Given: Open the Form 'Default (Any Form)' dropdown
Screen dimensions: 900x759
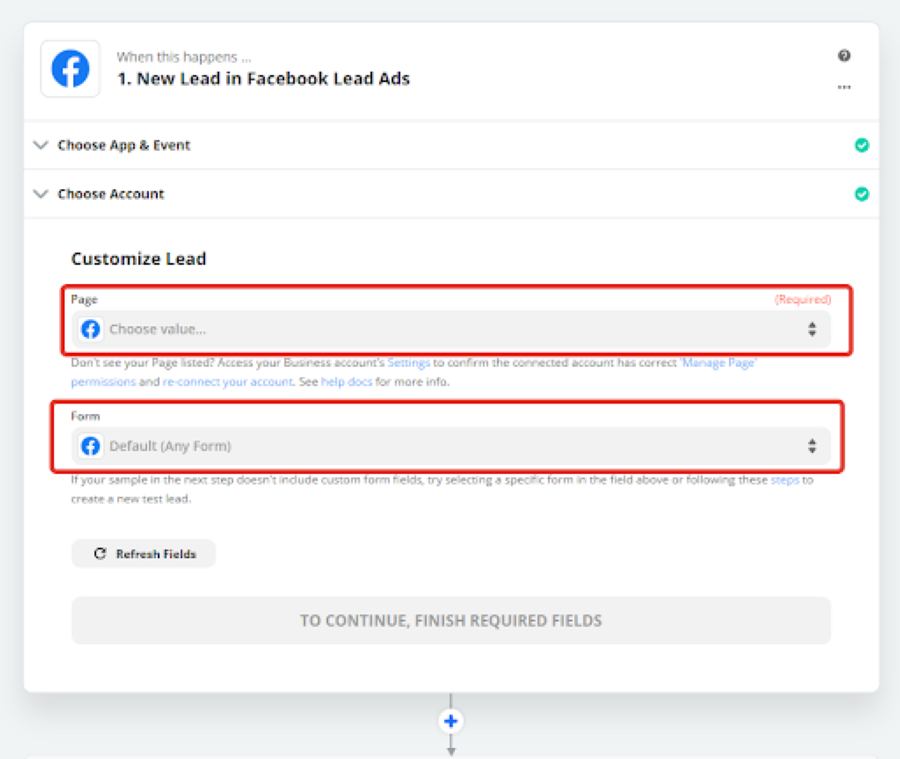Looking at the screenshot, I should coord(451,446).
